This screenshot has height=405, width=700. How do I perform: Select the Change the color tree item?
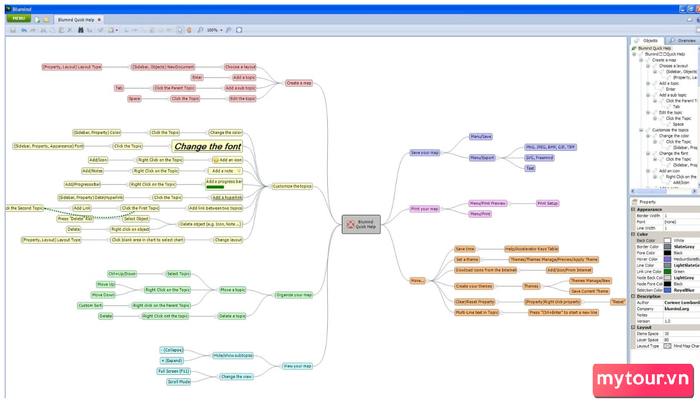pyautogui.click(x=674, y=136)
